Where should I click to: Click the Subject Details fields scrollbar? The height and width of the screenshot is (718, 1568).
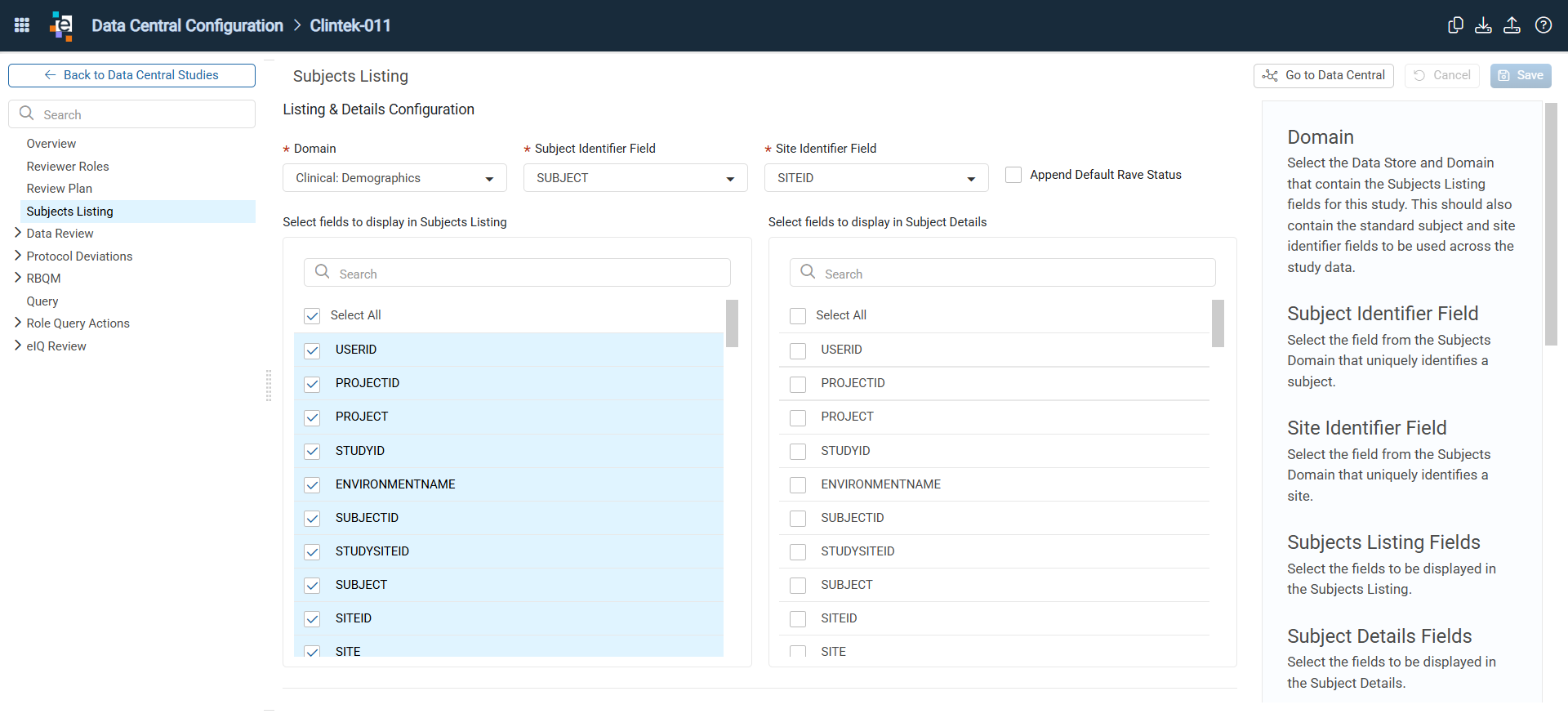(x=1218, y=323)
